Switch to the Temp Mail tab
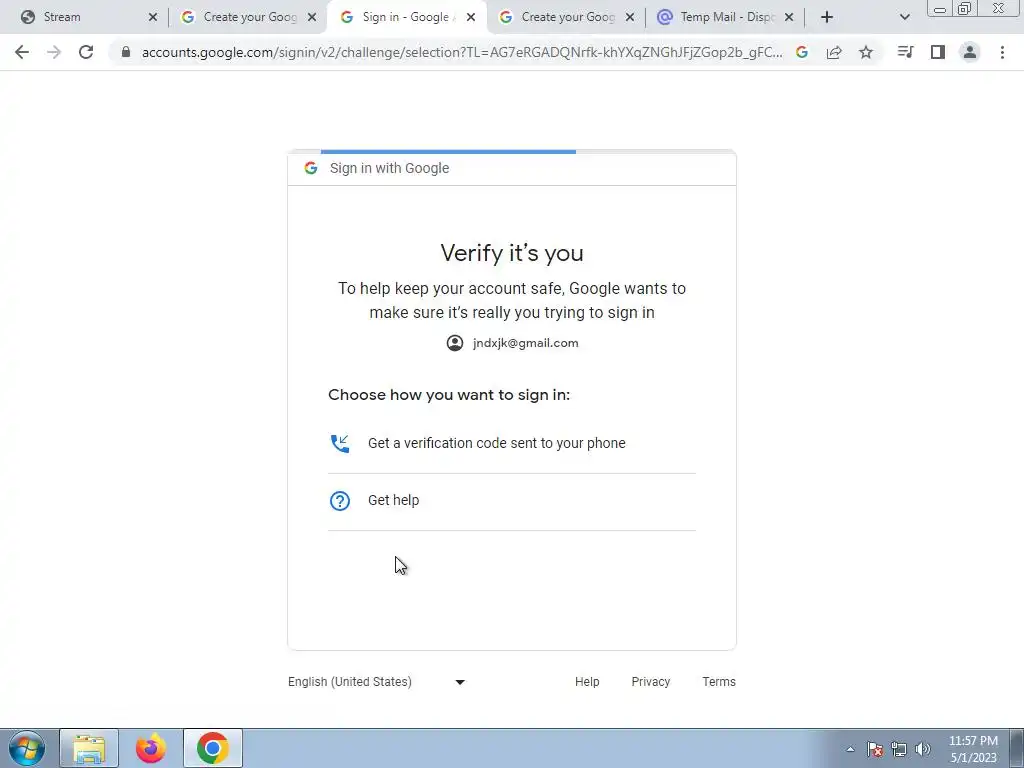Viewport: 1024px width, 768px height. click(x=725, y=17)
